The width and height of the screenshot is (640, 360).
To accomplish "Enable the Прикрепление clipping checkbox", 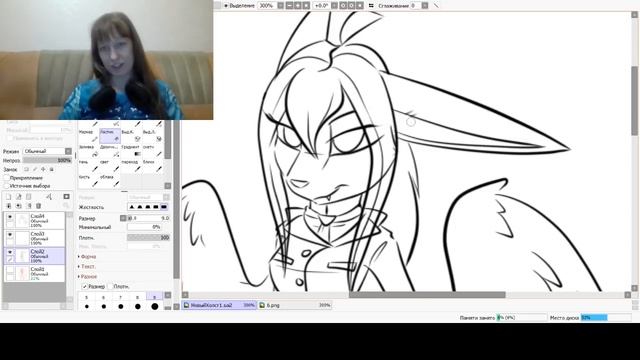I will 7,178.
